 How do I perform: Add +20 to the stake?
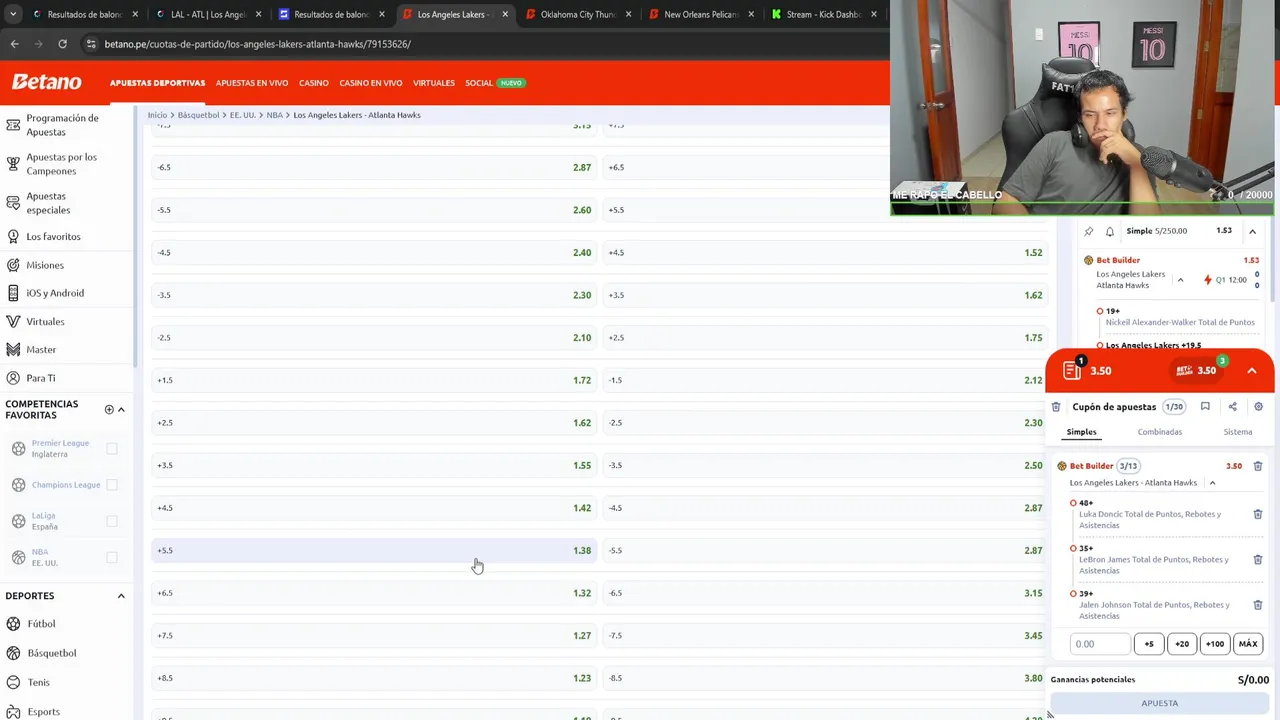coord(1182,644)
